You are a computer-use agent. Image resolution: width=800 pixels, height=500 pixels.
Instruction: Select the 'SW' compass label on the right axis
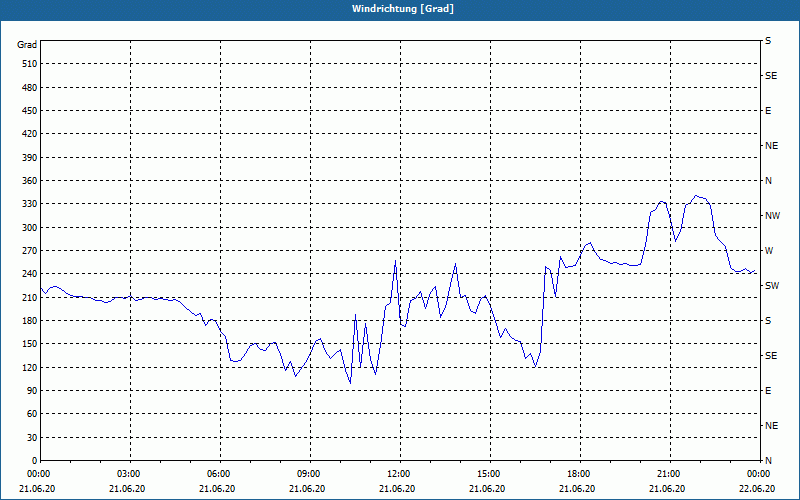(x=772, y=286)
